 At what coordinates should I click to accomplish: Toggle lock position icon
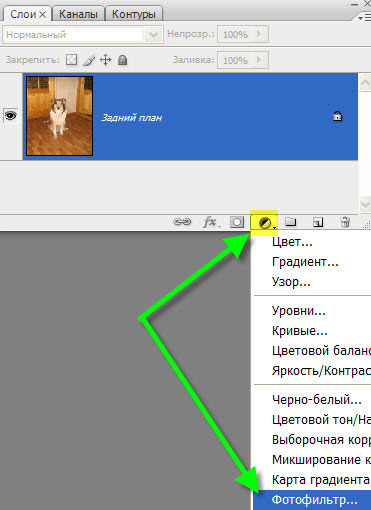[x=106, y=60]
